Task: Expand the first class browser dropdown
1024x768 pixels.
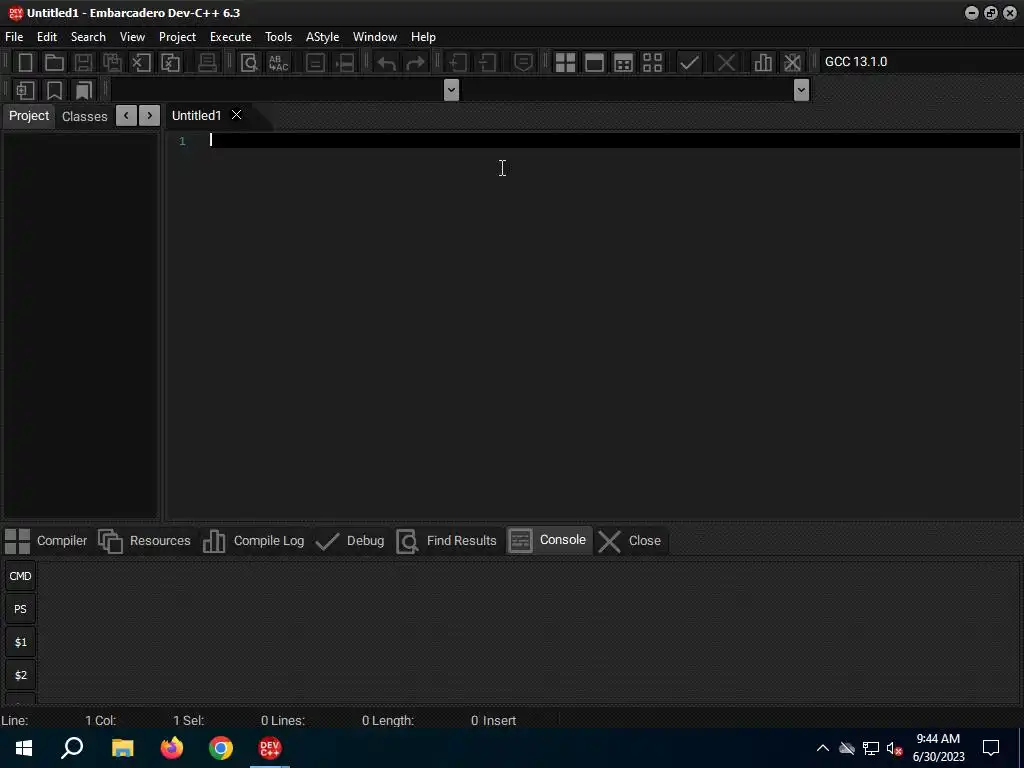Action: [451, 89]
